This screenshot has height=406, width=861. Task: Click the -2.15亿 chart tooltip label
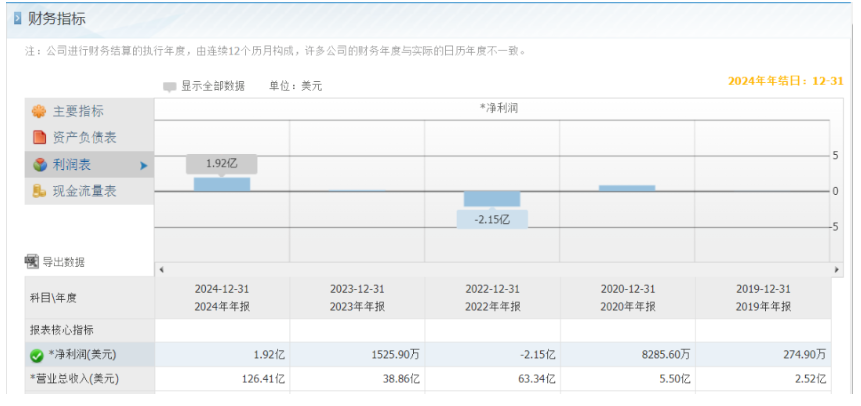pos(493,219)
